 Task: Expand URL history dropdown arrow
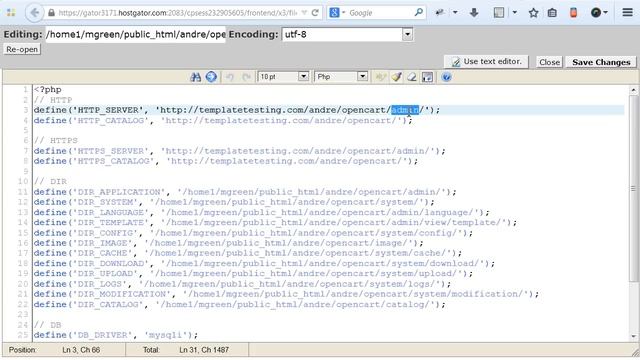[304, 13]
